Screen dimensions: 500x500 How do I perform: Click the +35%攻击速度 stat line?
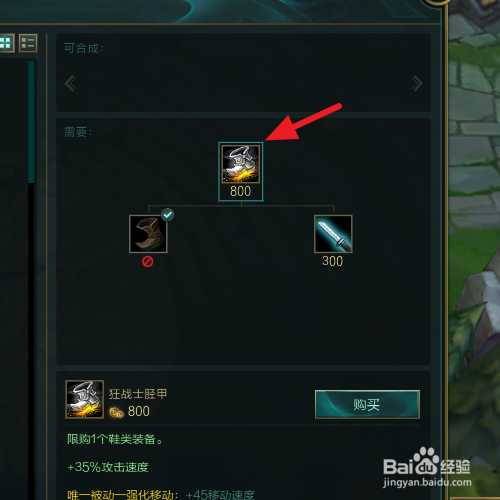(108, 467)
